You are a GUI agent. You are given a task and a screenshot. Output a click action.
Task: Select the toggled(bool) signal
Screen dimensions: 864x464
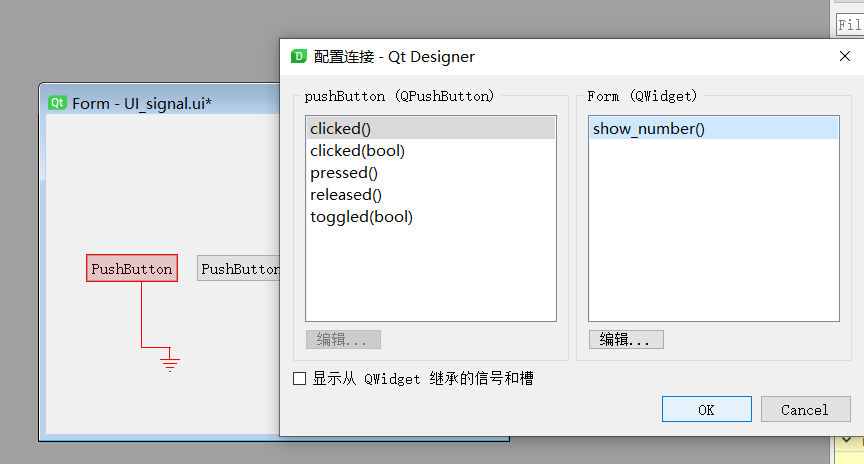coord(430,217)
